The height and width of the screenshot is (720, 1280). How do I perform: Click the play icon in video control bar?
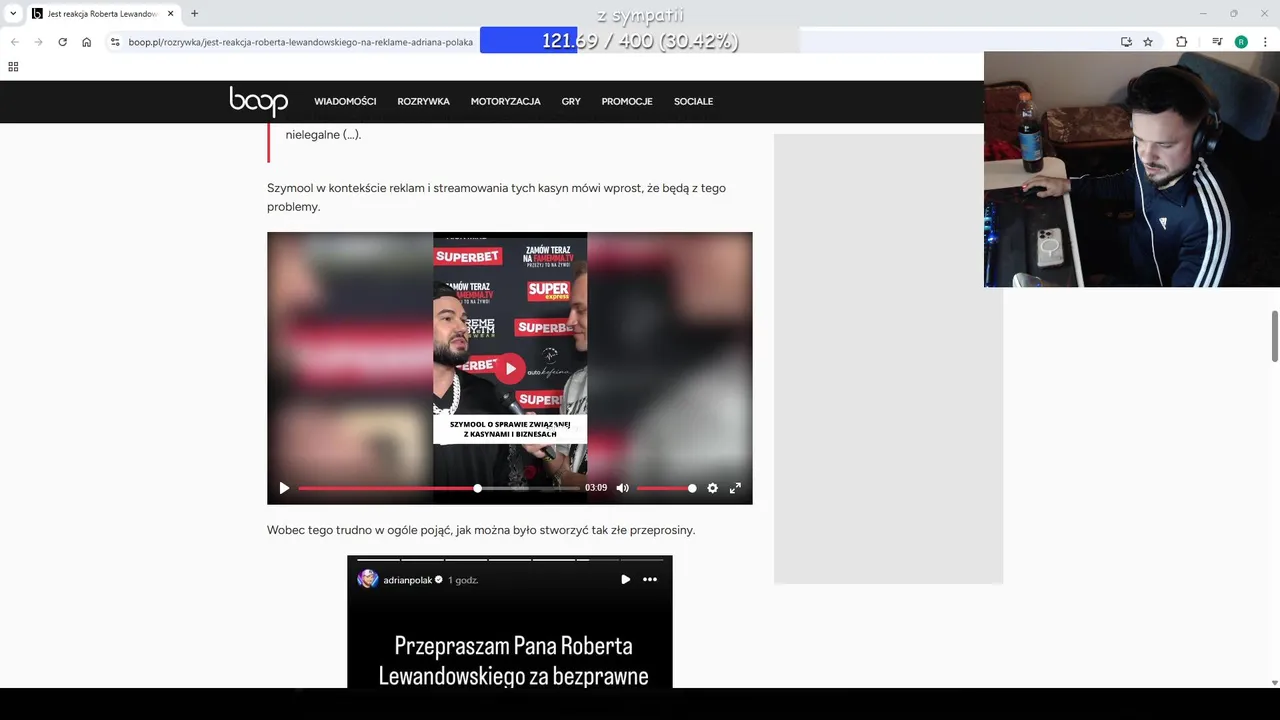(x=284, y=488)
